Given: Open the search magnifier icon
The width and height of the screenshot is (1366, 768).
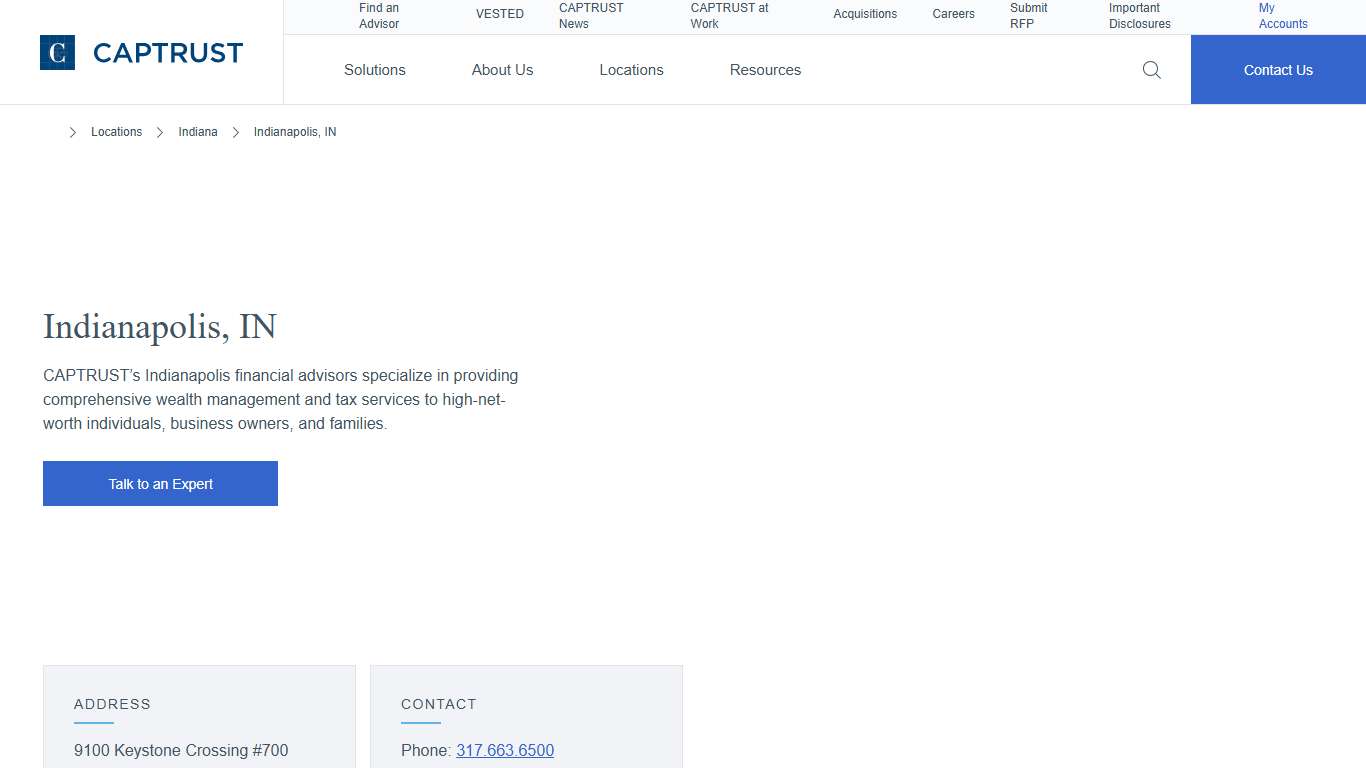Looking at the screenshot, I should click(1151, 70).
